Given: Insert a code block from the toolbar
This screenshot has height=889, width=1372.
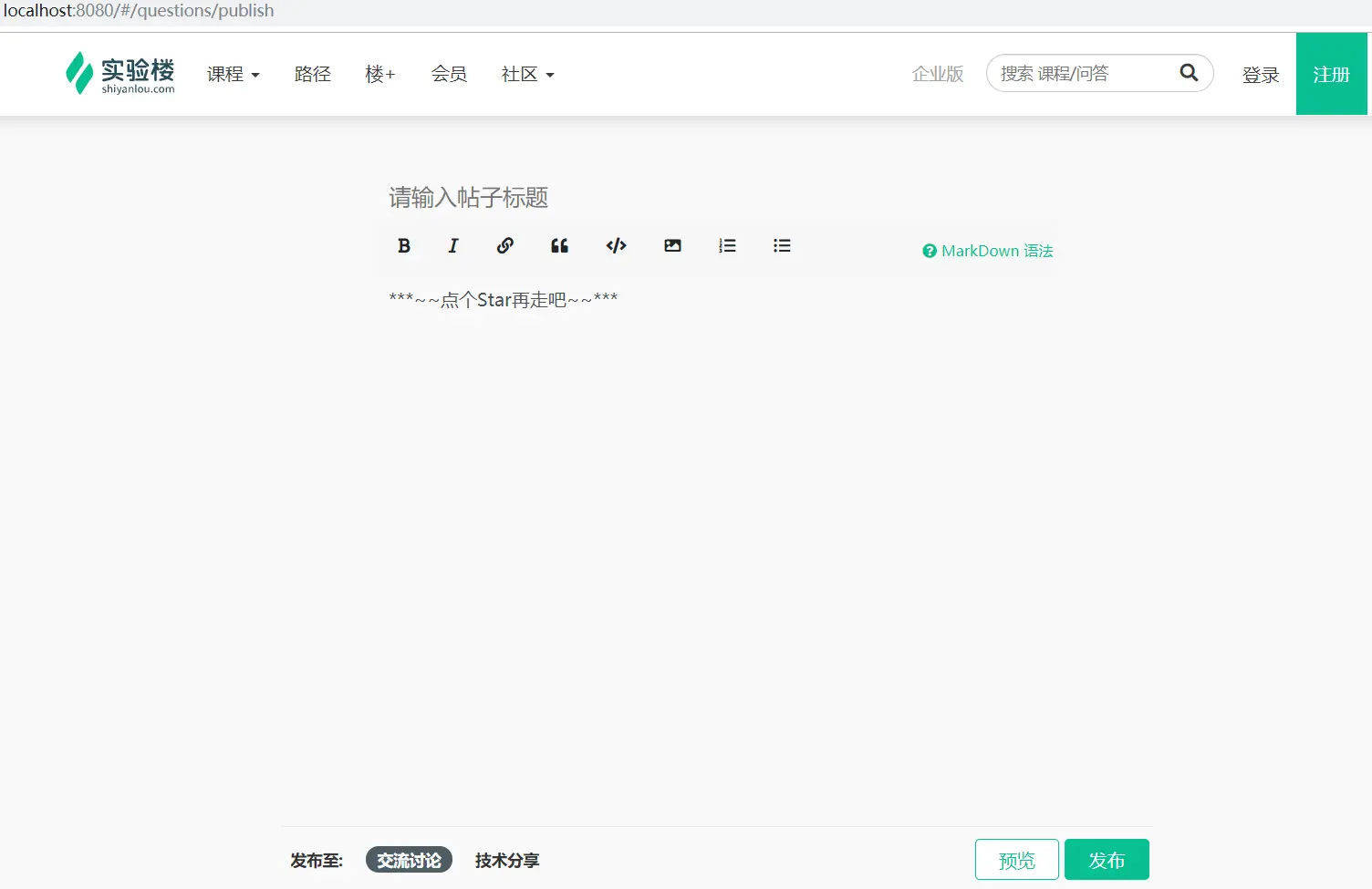Looking at the screenshot, I should (x=616, y=245).
